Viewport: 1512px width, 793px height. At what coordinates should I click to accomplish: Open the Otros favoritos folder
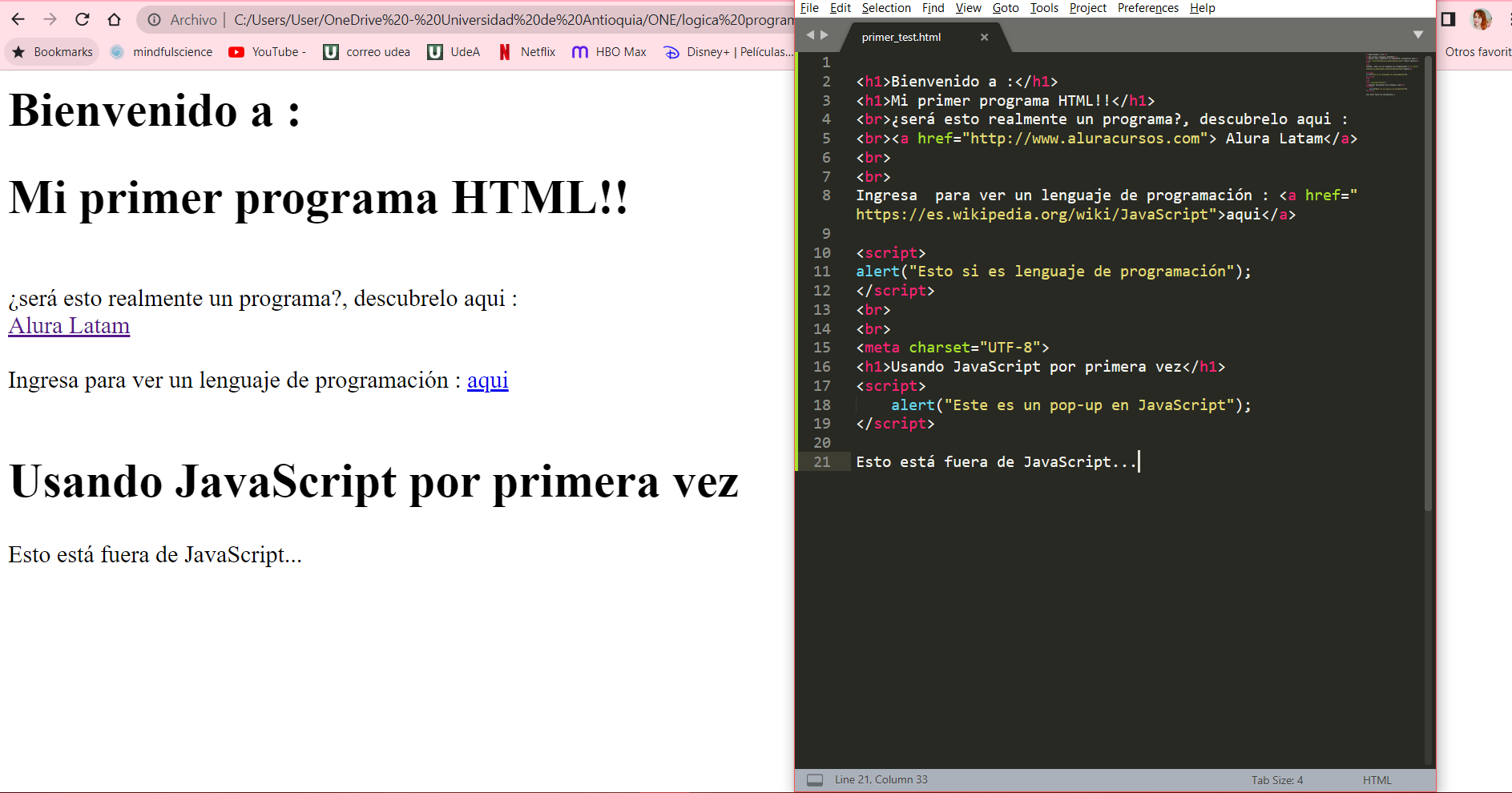[1478, 52]
